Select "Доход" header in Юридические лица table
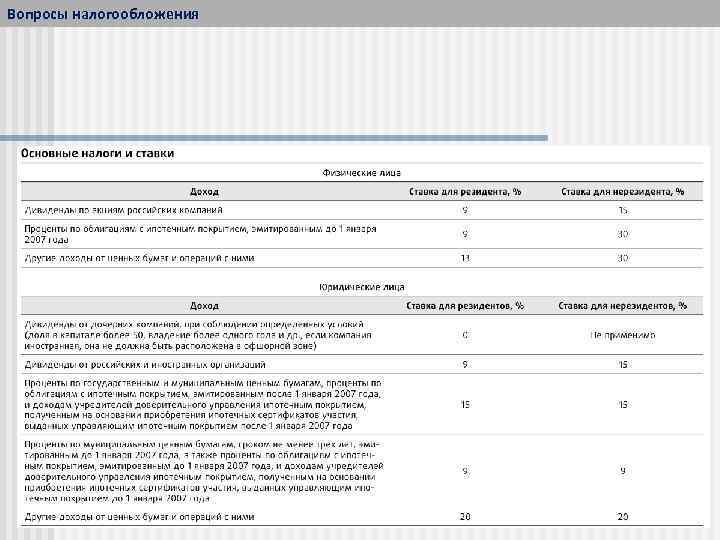Viewport: 720px width, 540px height. 204,306
